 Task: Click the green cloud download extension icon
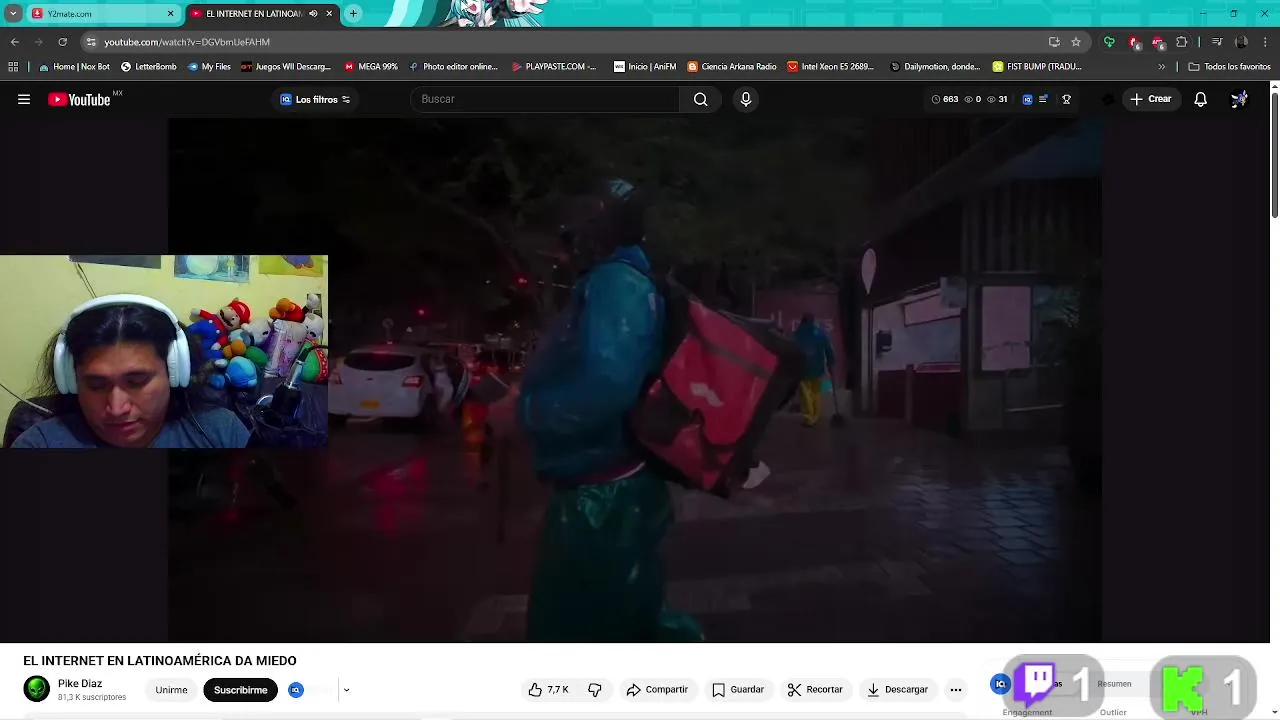1109,42
